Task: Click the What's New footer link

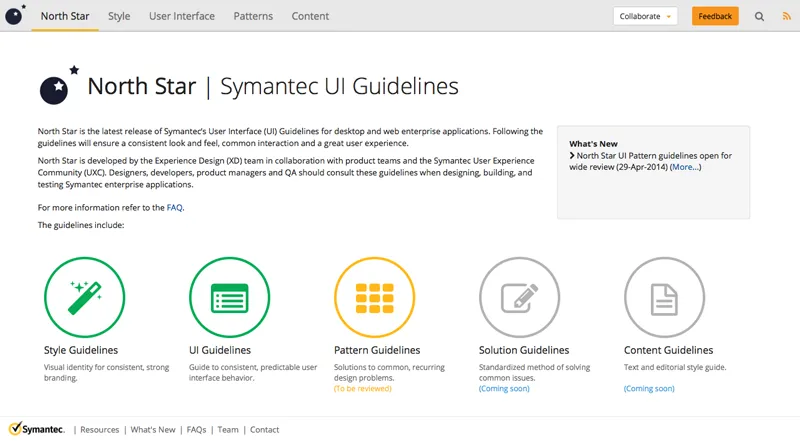Action: click(x=153, y=430)
